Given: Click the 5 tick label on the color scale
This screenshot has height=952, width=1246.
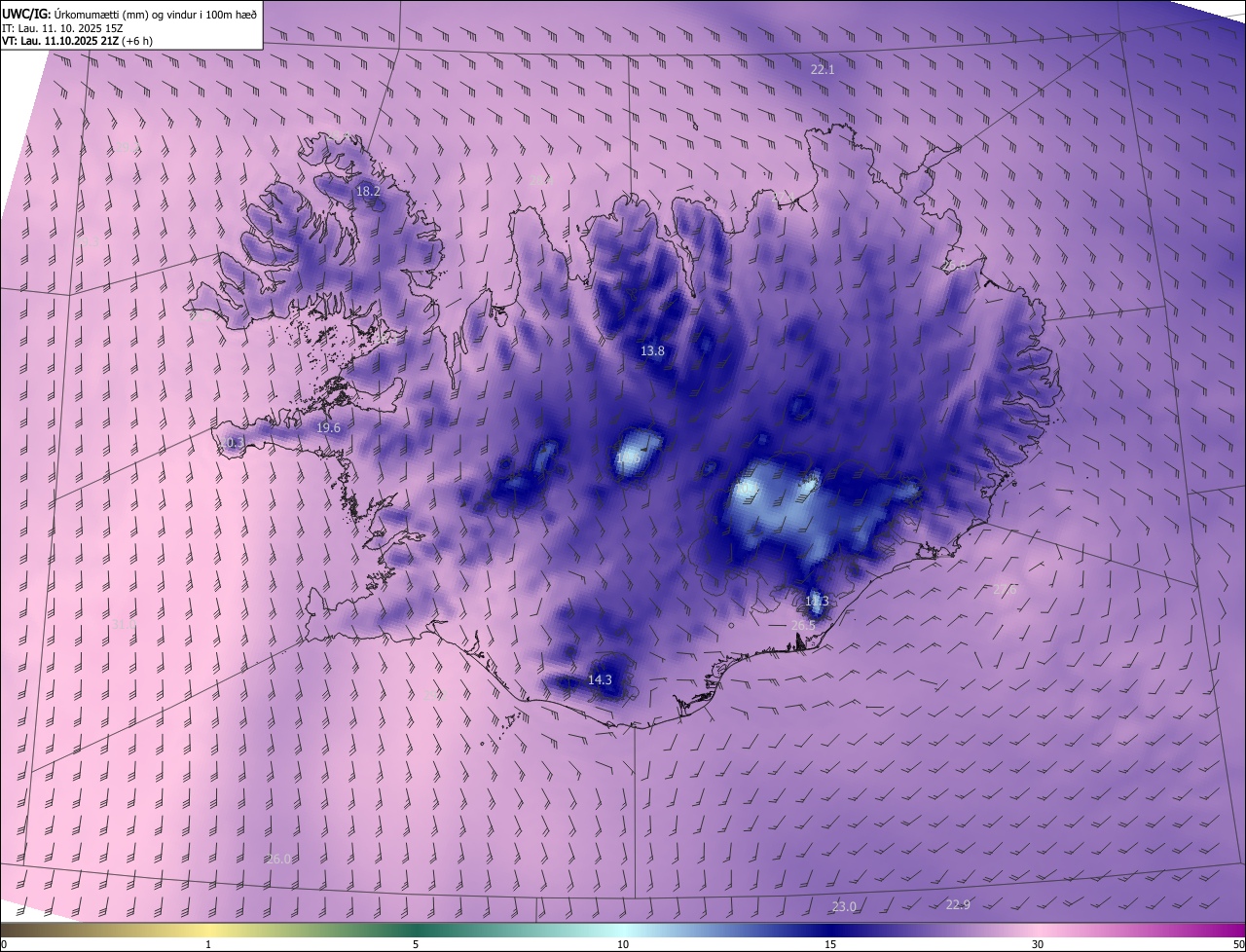Looking at the screenshot, I should [416, 945].
